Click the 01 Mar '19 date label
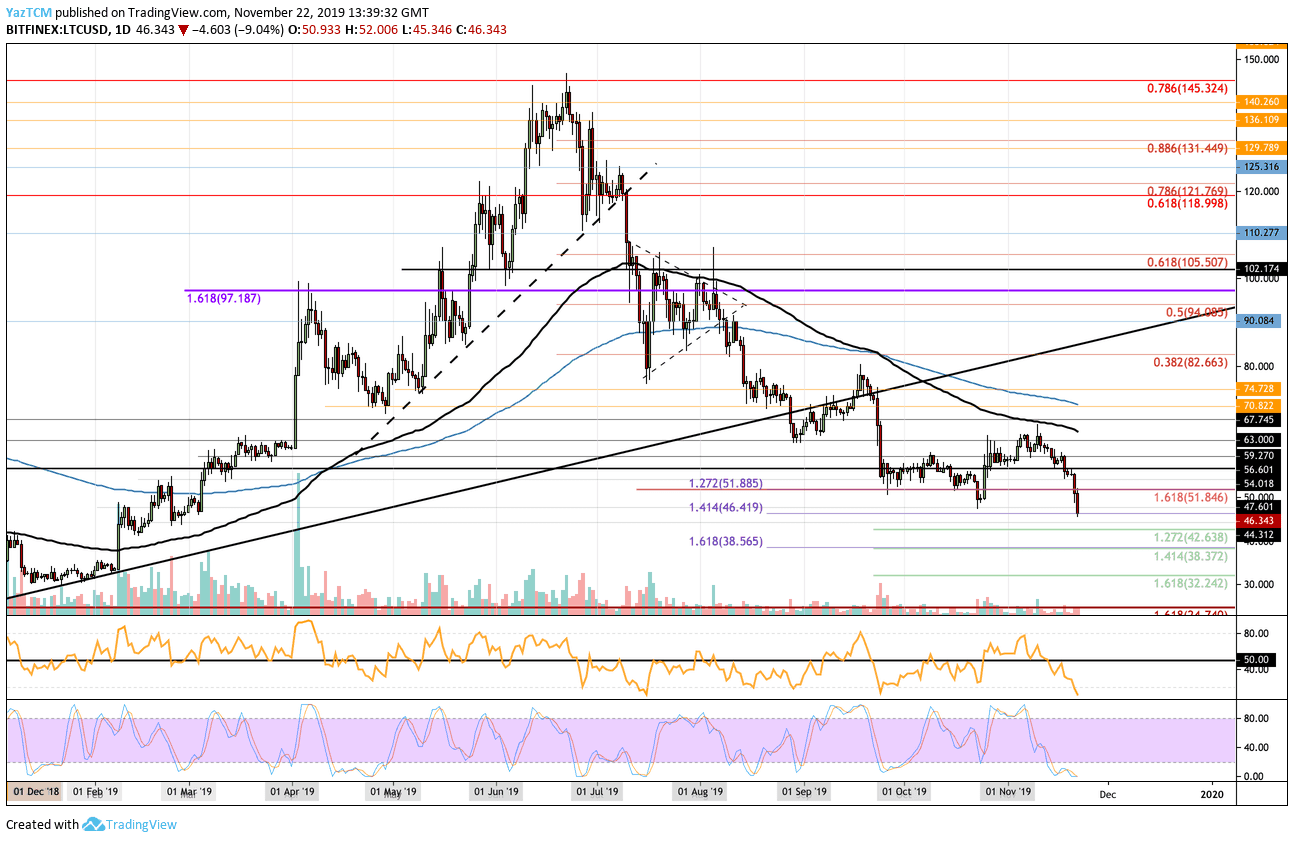 click(x=190, y=793)
